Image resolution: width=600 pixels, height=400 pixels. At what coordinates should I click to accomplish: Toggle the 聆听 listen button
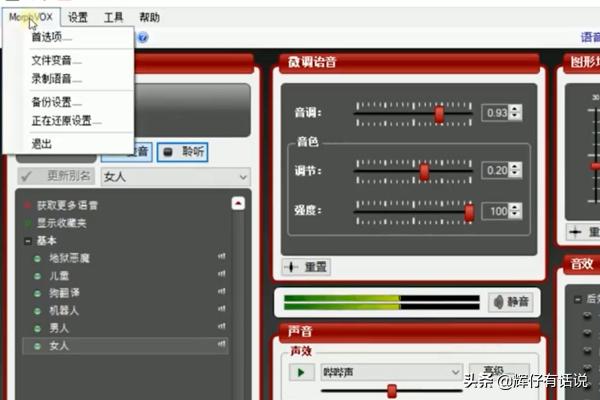click(183, 152)
